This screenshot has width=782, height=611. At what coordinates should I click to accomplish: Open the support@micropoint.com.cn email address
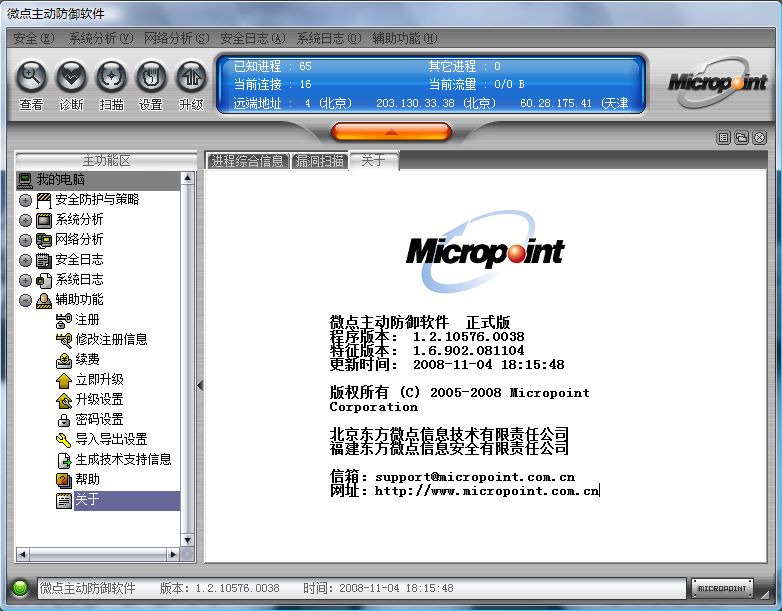coord(475,477)
